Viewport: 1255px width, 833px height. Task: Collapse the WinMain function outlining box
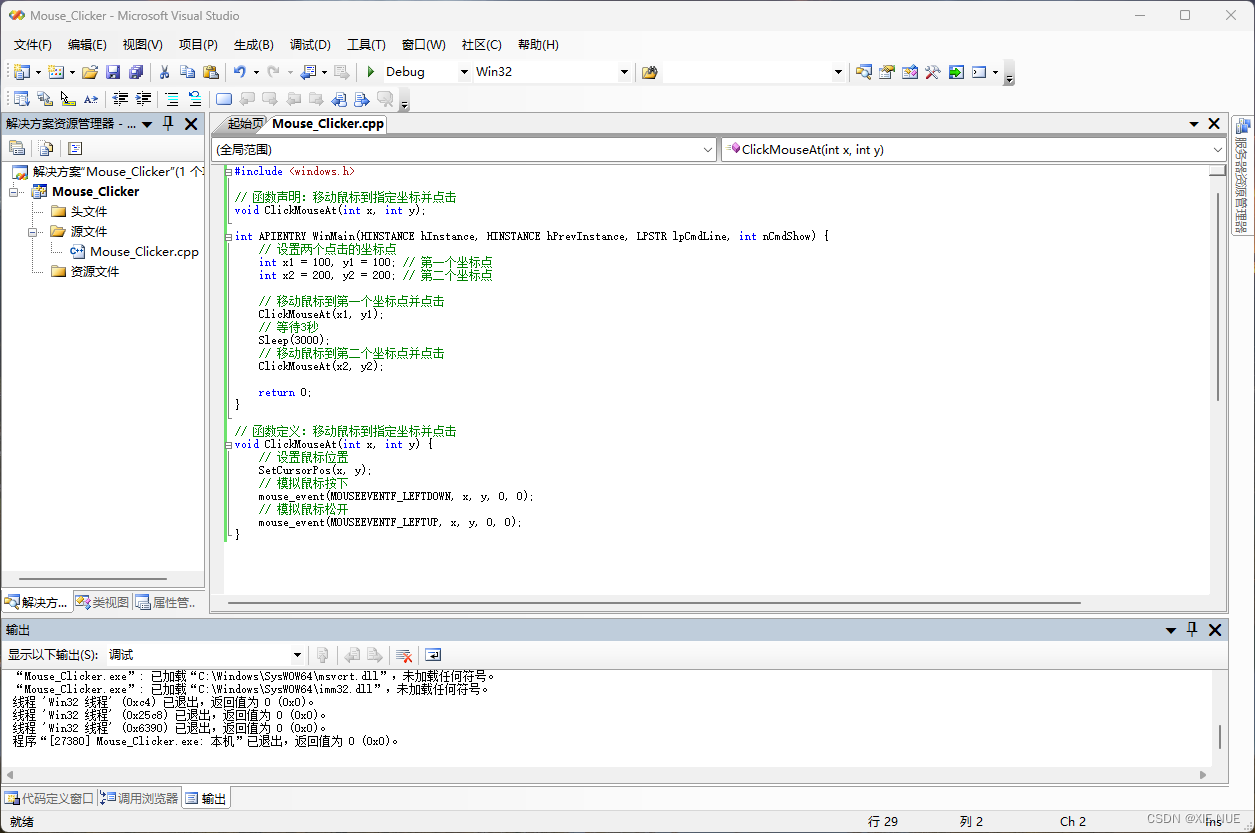[x=228, y=237]
